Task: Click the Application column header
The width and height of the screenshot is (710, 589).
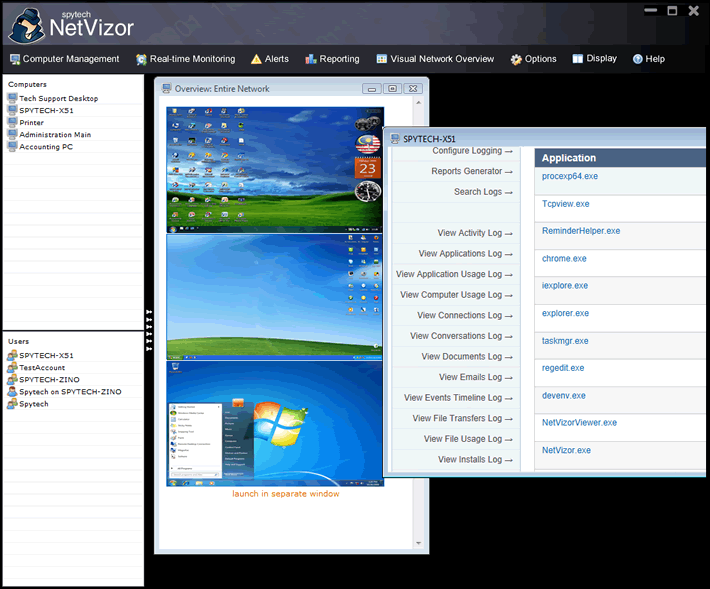Action: click(620, 158)
